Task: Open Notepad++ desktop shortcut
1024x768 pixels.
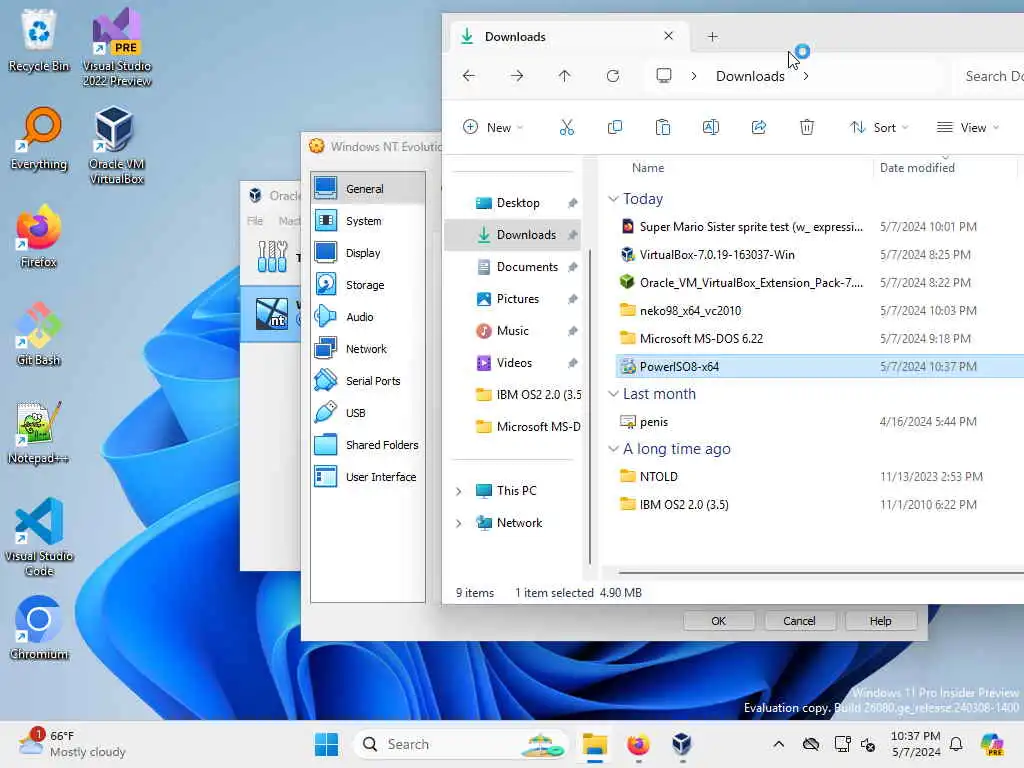Action: pyautogui.click(x=39, y=432)
